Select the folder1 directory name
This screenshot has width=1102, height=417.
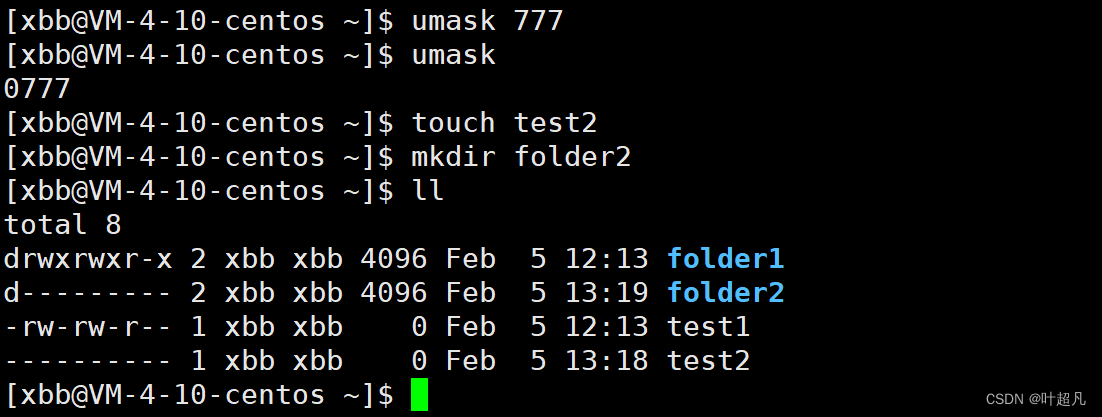pos(725,259)
